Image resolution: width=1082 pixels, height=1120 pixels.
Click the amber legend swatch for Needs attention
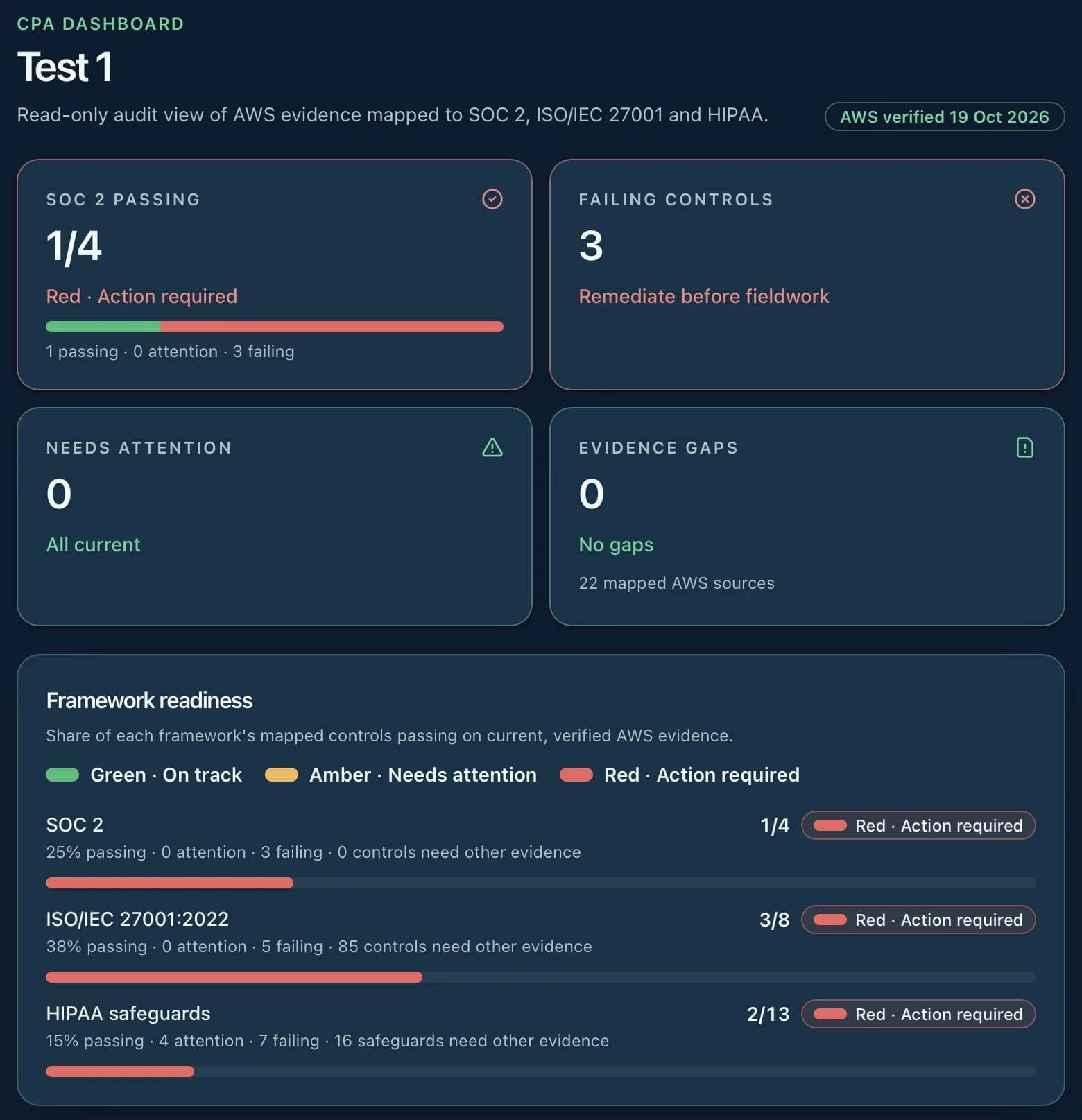coord(282,775)
